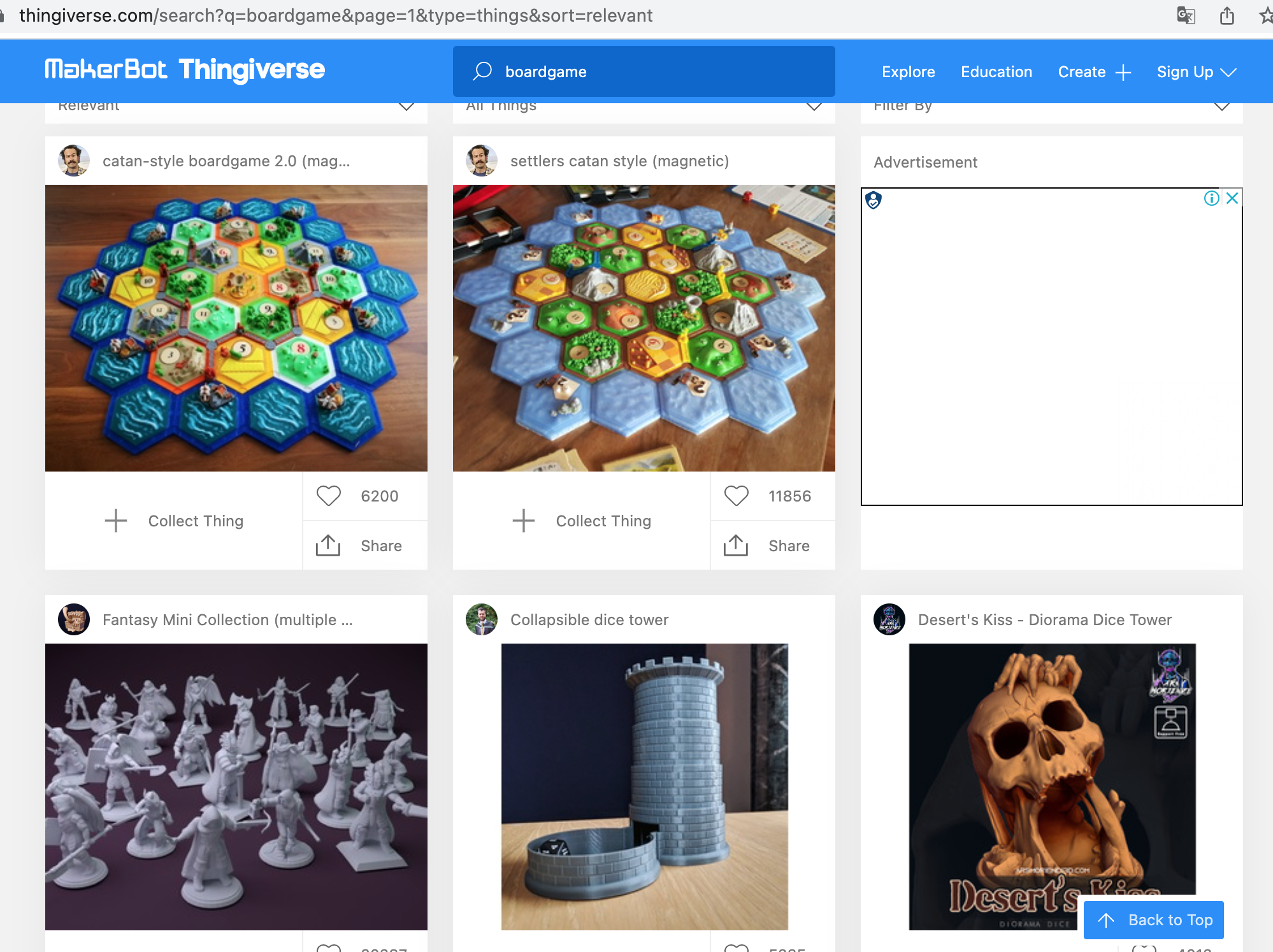Click the search magnifier icon
1273x952 pixels.
coord(482,71)
